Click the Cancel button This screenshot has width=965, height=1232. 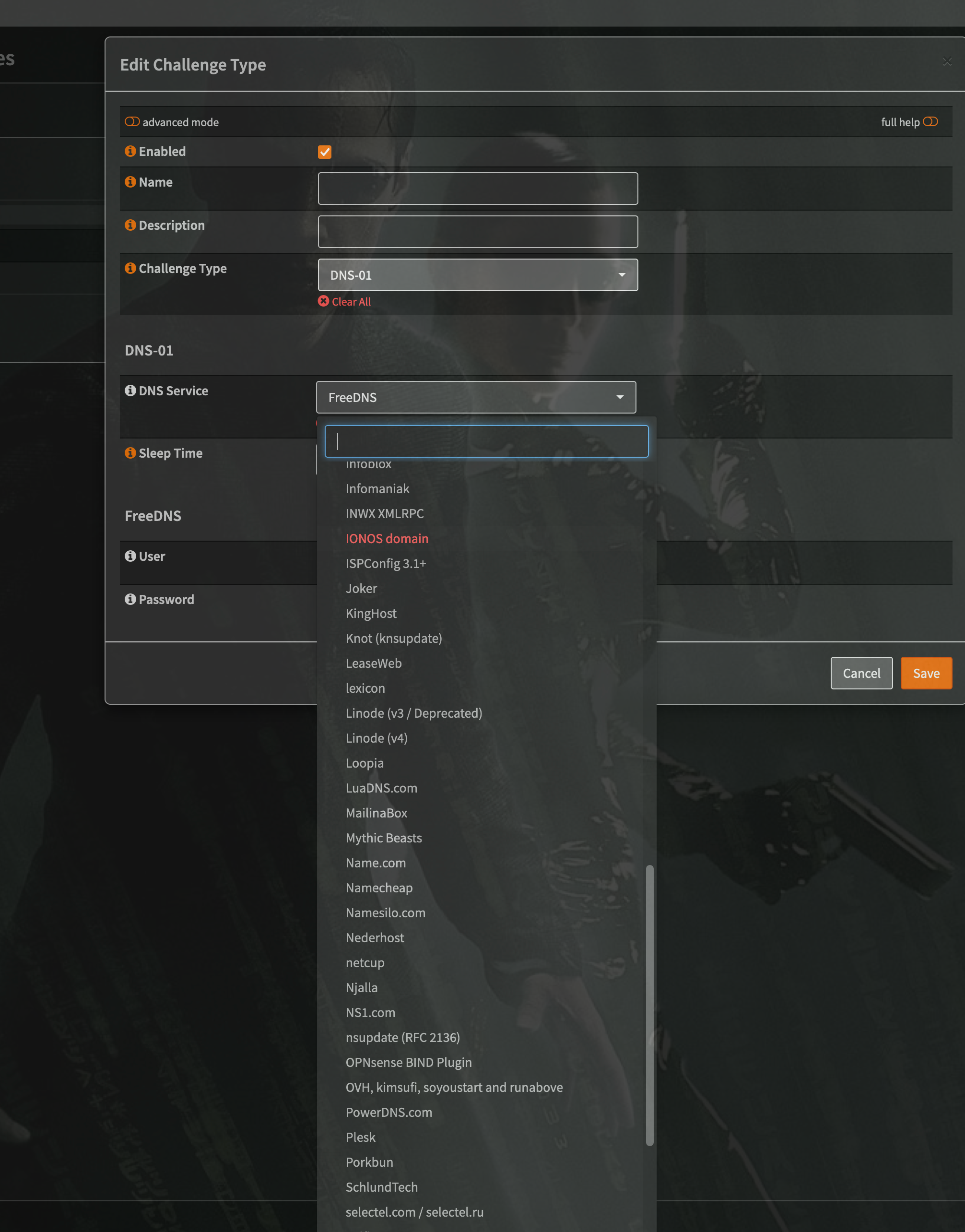(861, 673)
